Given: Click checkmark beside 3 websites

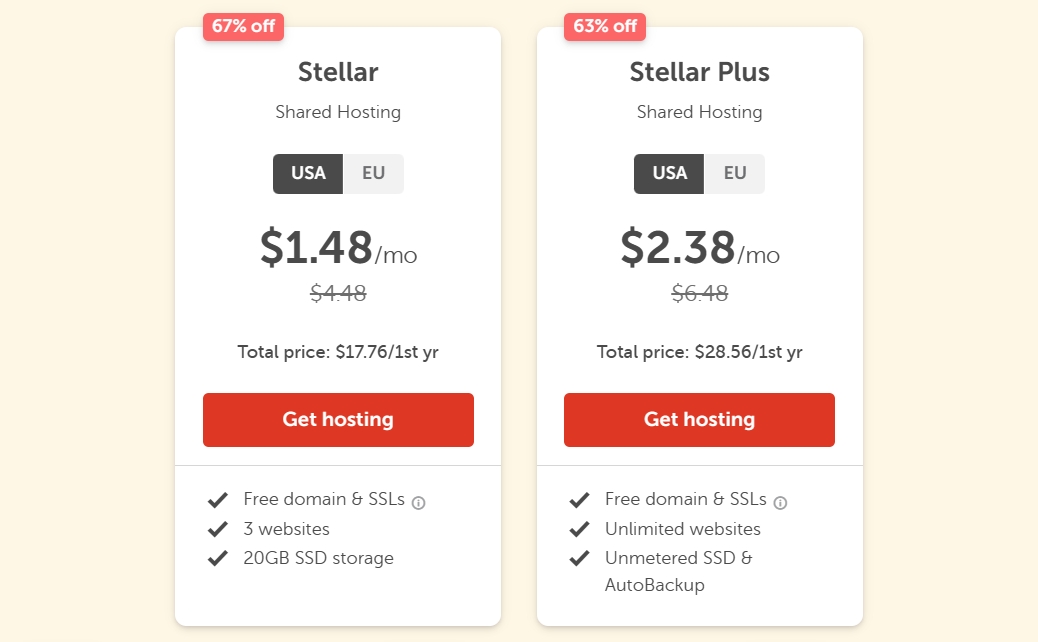Looking at the screenshot, I should pos(217,529).
